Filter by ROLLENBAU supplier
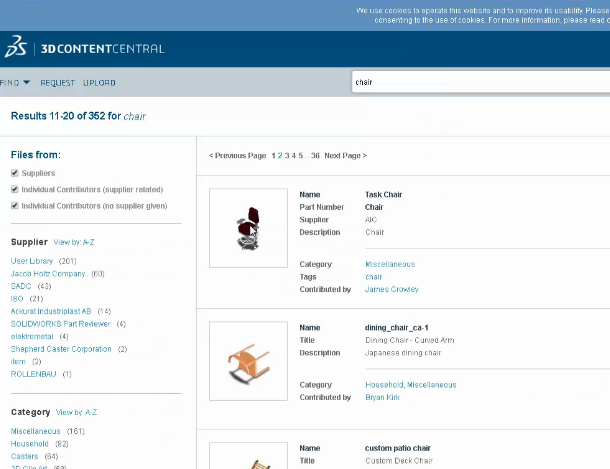This screenshot has width=610, height=469. click(x=33, y=374)
